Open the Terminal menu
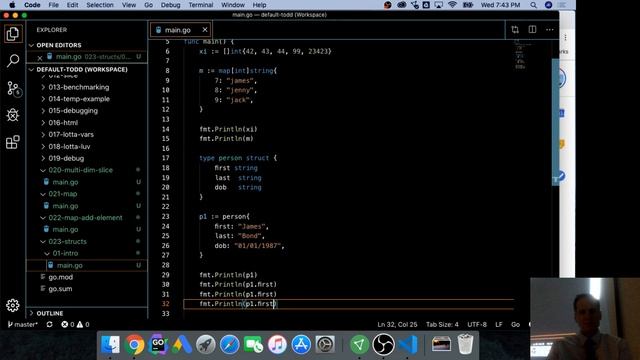Viewport: 640px width, 360px height. [201, 5]
